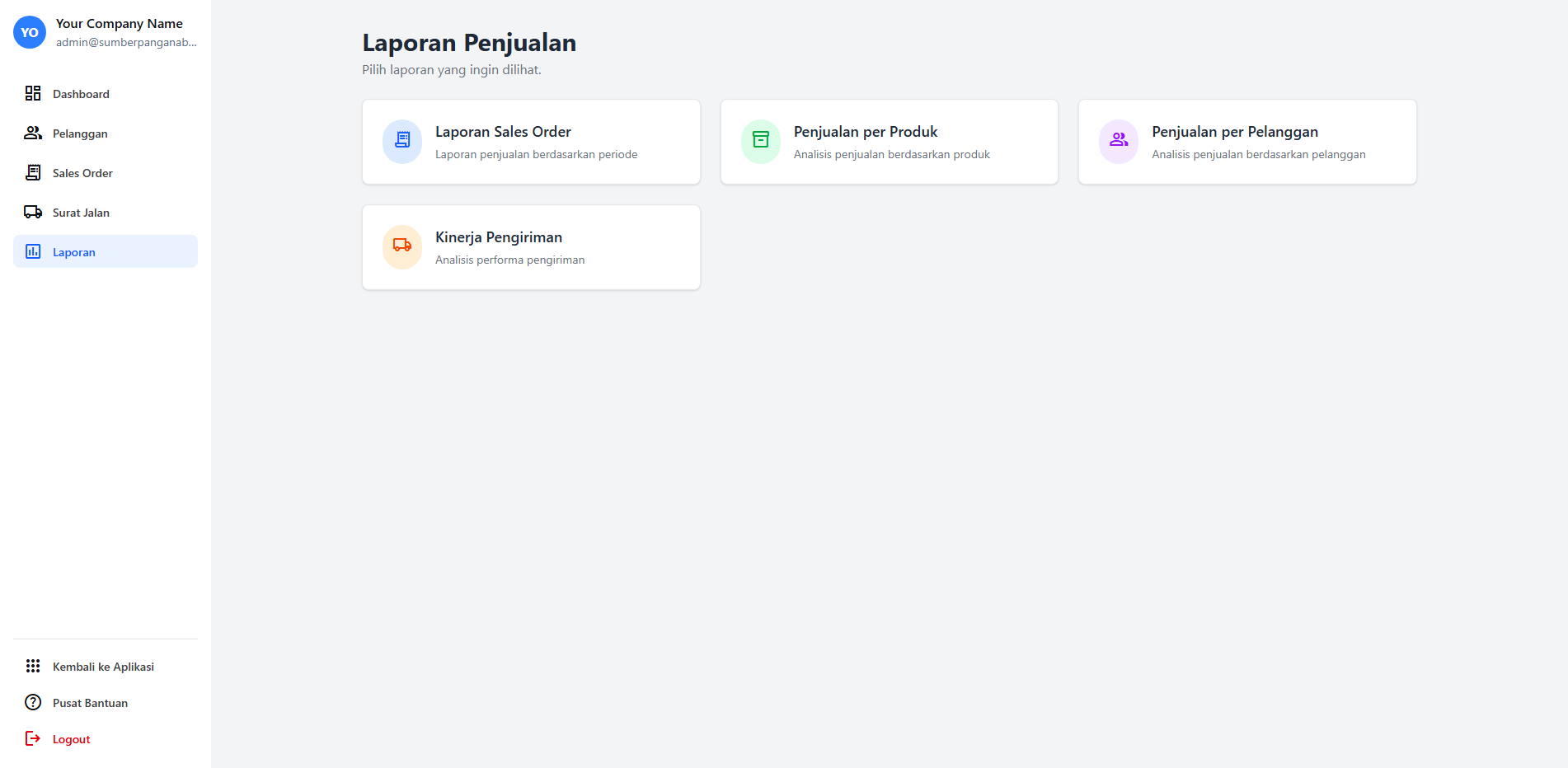Click the Sales Order receipt icon in the sidebar

pos(33,172)
